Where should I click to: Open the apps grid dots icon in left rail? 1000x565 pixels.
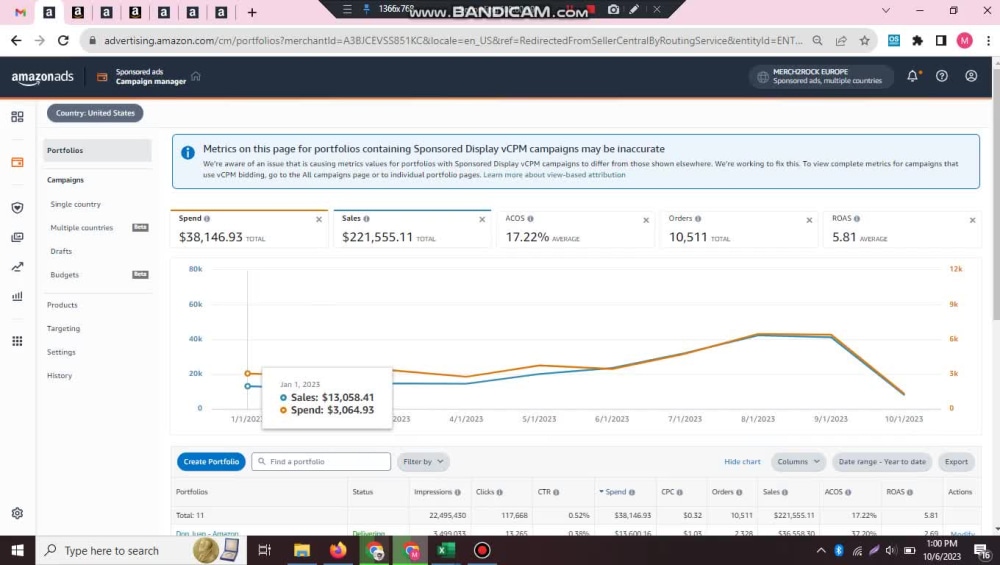[17, 341]
